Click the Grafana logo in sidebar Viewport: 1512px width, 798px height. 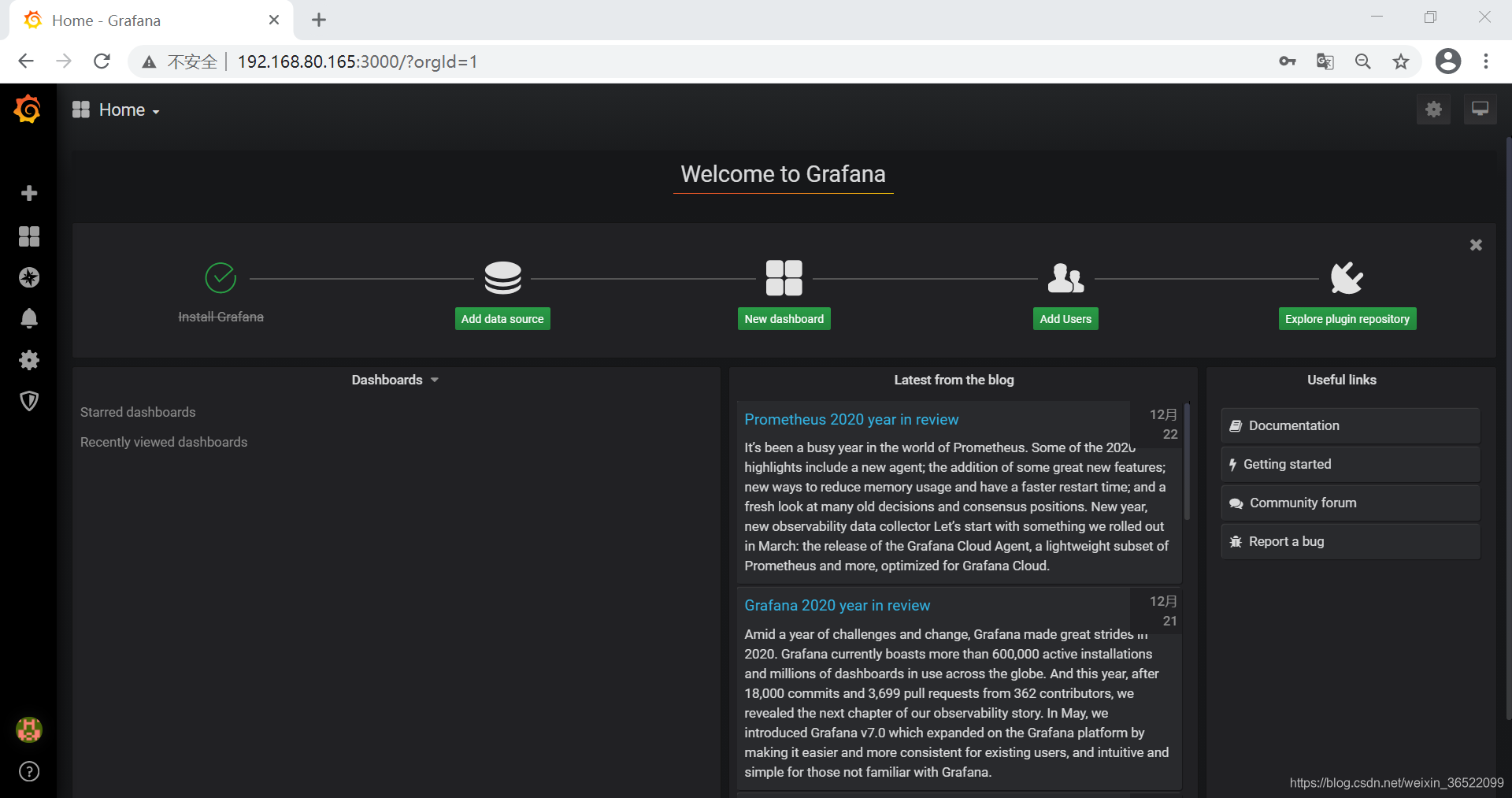(28, 109)
